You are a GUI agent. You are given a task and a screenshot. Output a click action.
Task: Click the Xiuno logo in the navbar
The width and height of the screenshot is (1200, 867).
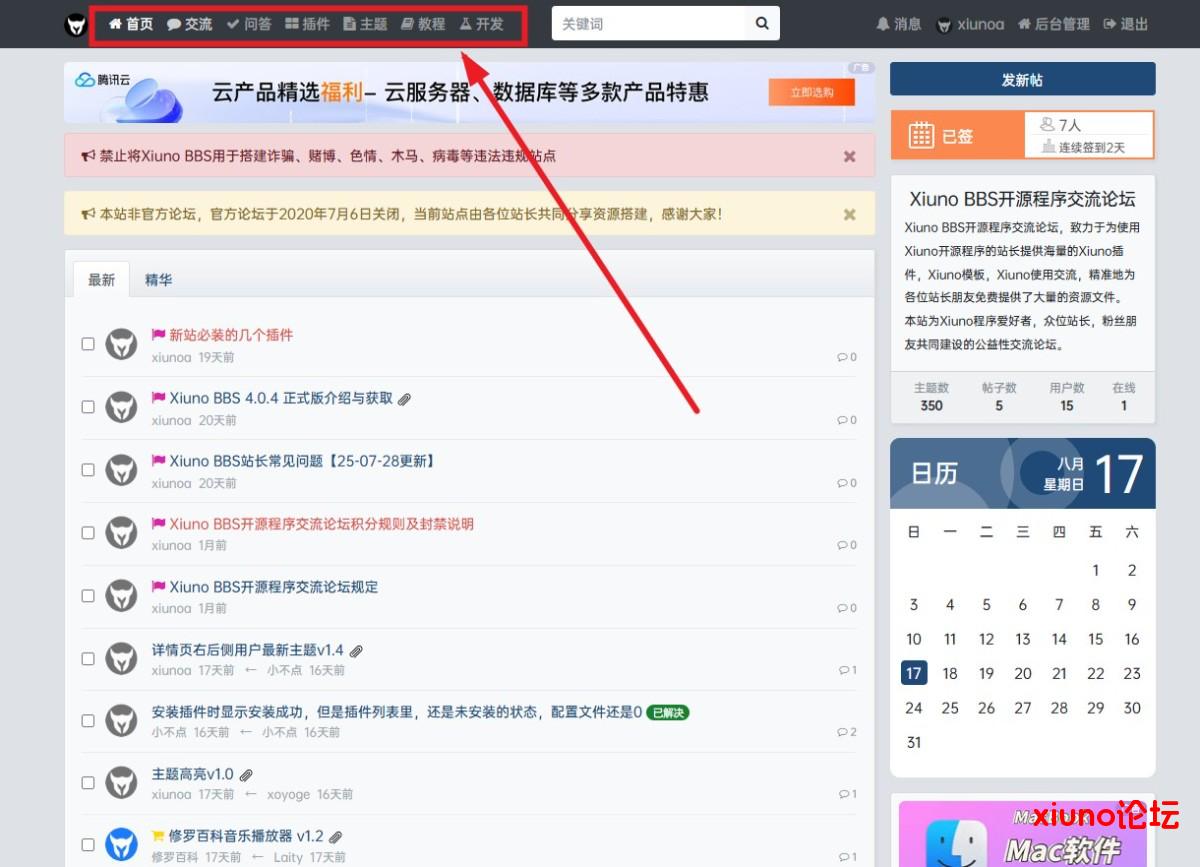[x=76, y=24]
